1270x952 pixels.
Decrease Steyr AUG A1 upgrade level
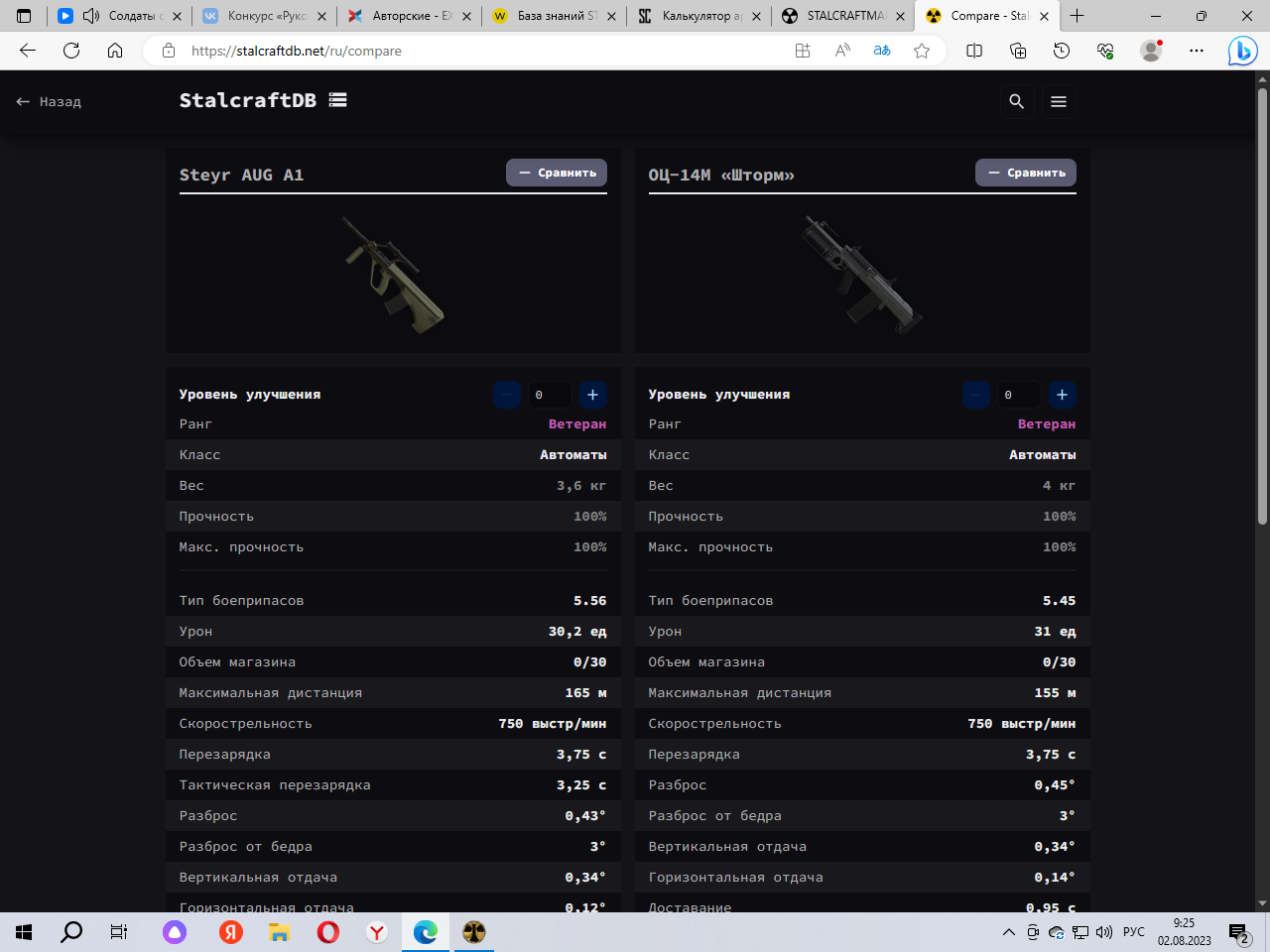pyautogui.click(x=507, y=395)
